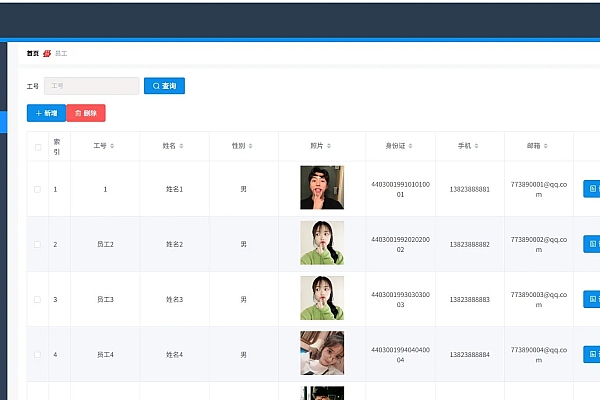Sort by the 性别 column arrows
Image resolution: width=600 pixels, height=400 pixels.
(x=251, y=146)
